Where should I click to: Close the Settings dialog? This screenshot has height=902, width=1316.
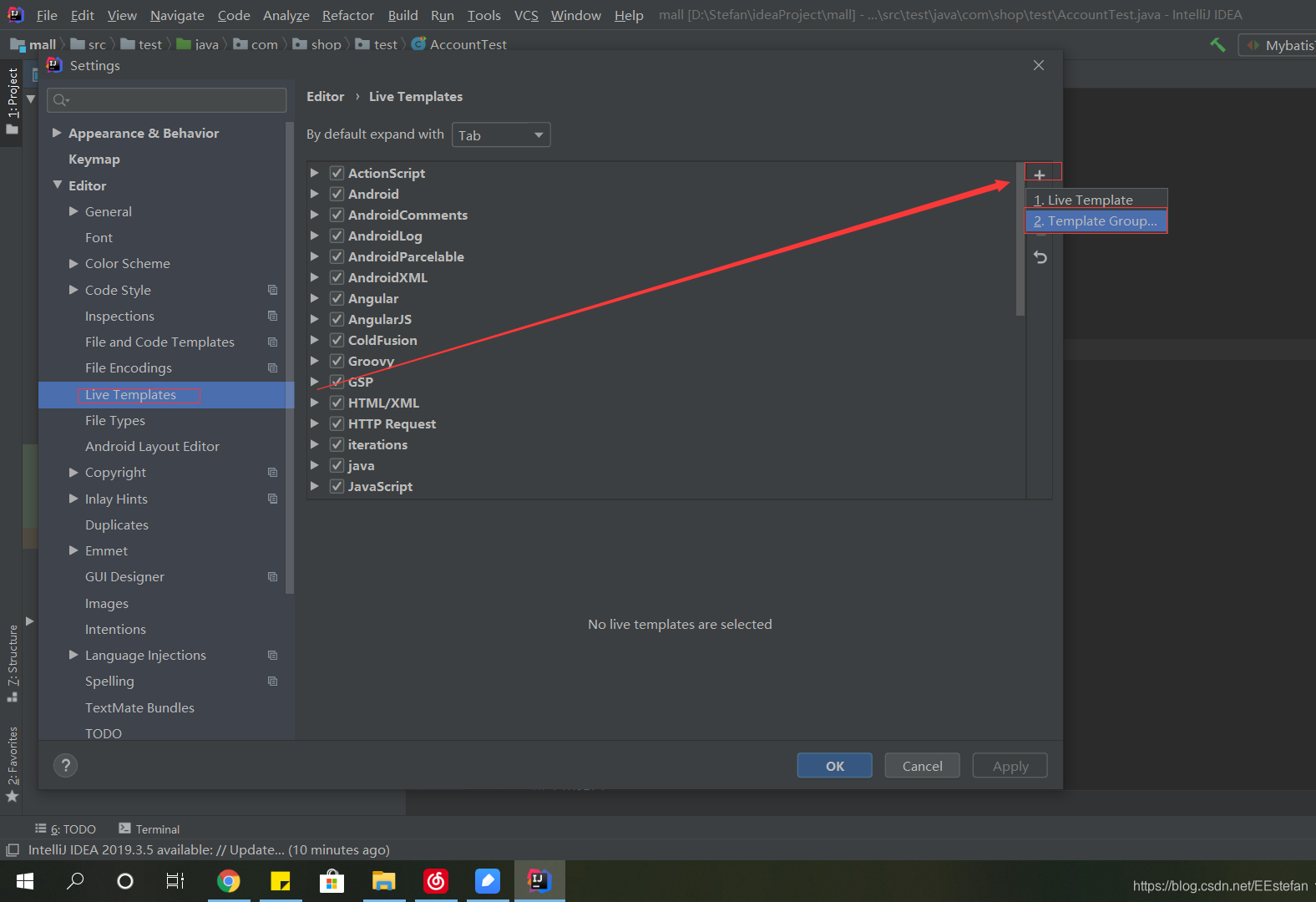[x=1039, y=65]
